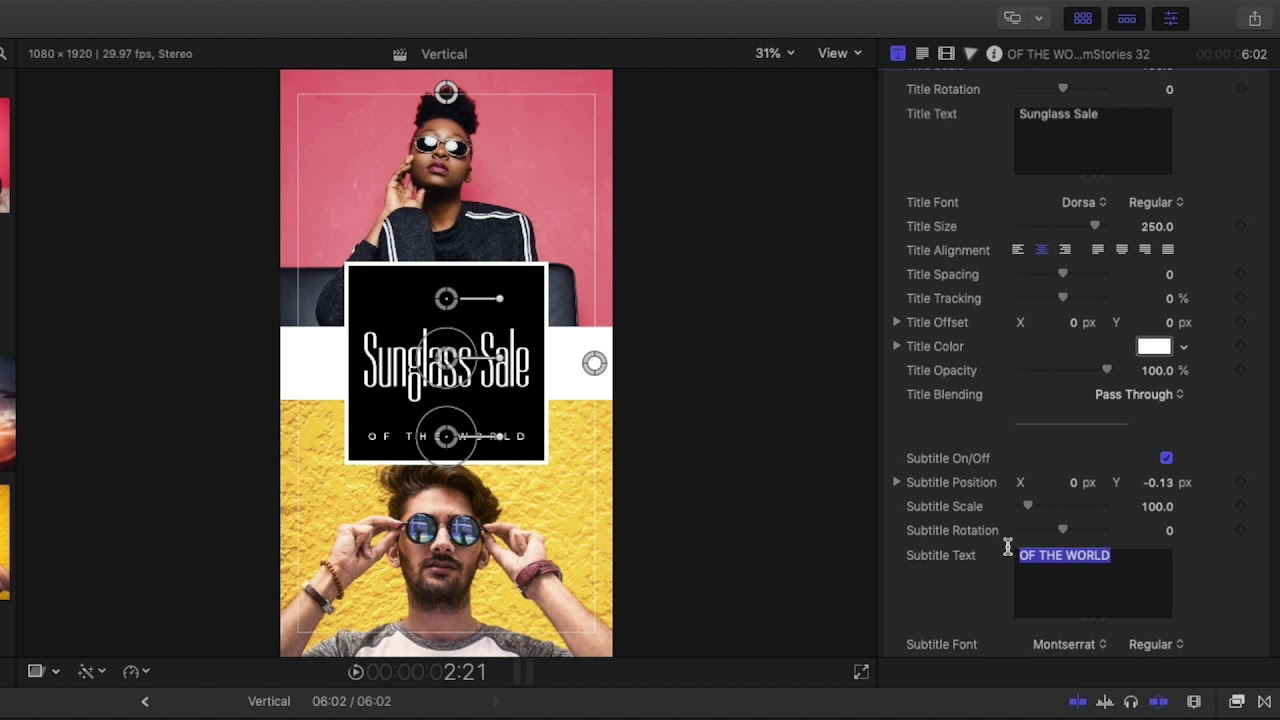1280x720 pixels.
Task: Add keyframe for Title Opacity
Action: pos(1241,370)
